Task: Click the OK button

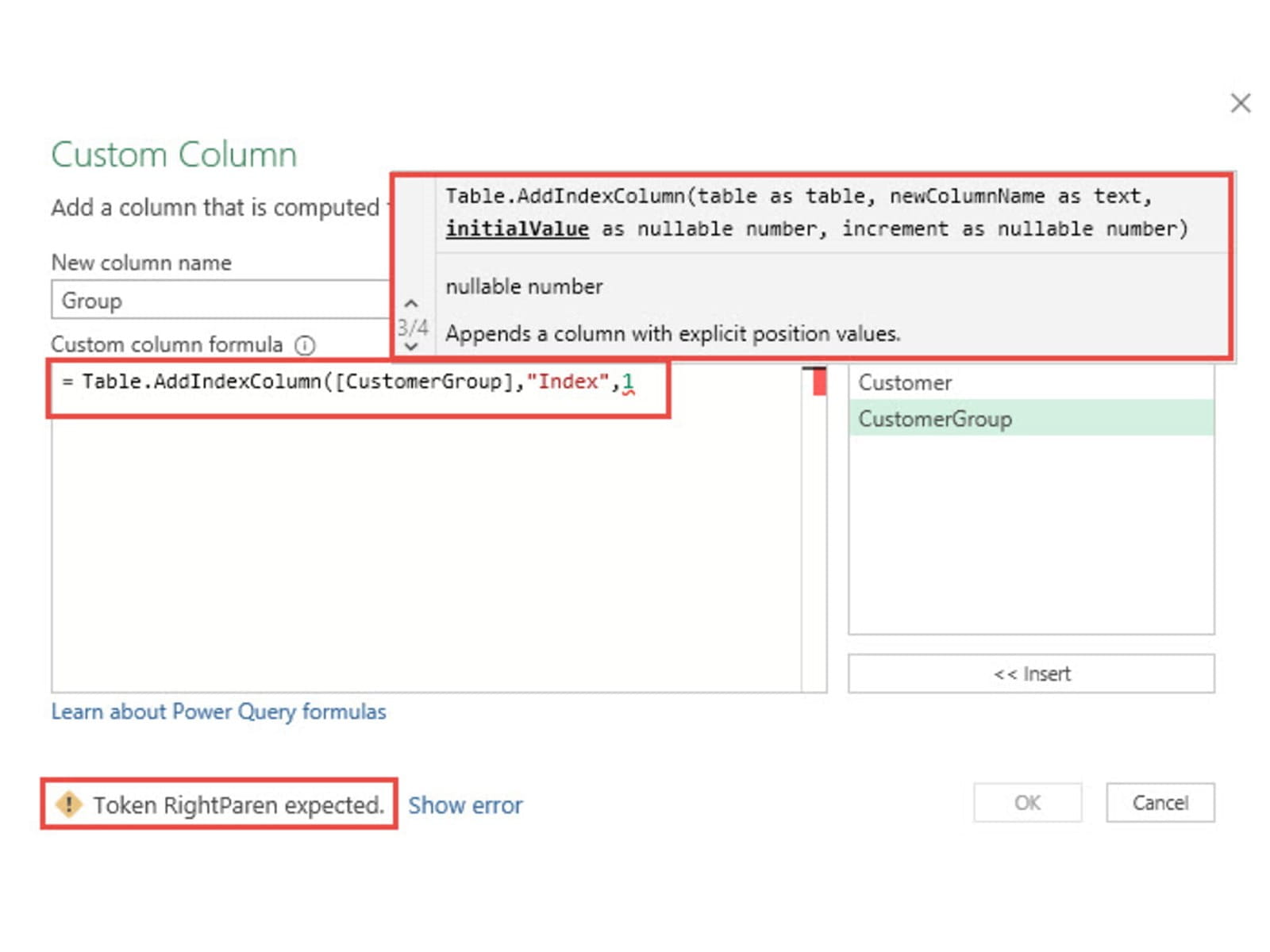Action: 1027,803
